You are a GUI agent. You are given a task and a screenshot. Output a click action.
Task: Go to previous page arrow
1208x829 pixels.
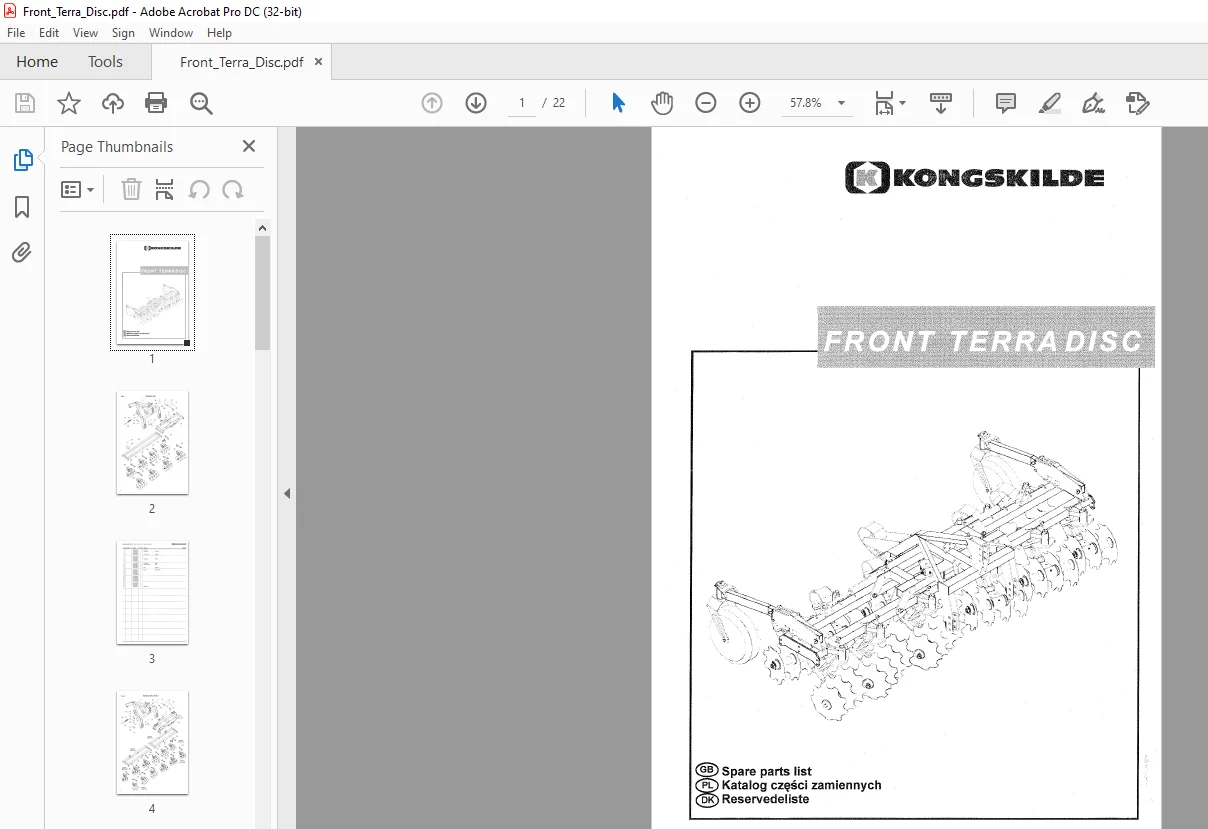tap(432, 103)
